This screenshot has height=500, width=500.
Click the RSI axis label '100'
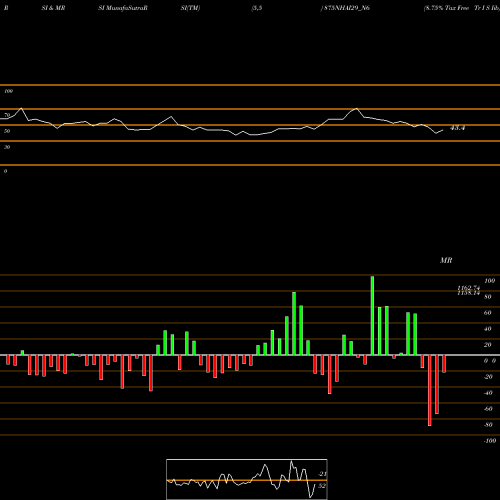(8, 91)
